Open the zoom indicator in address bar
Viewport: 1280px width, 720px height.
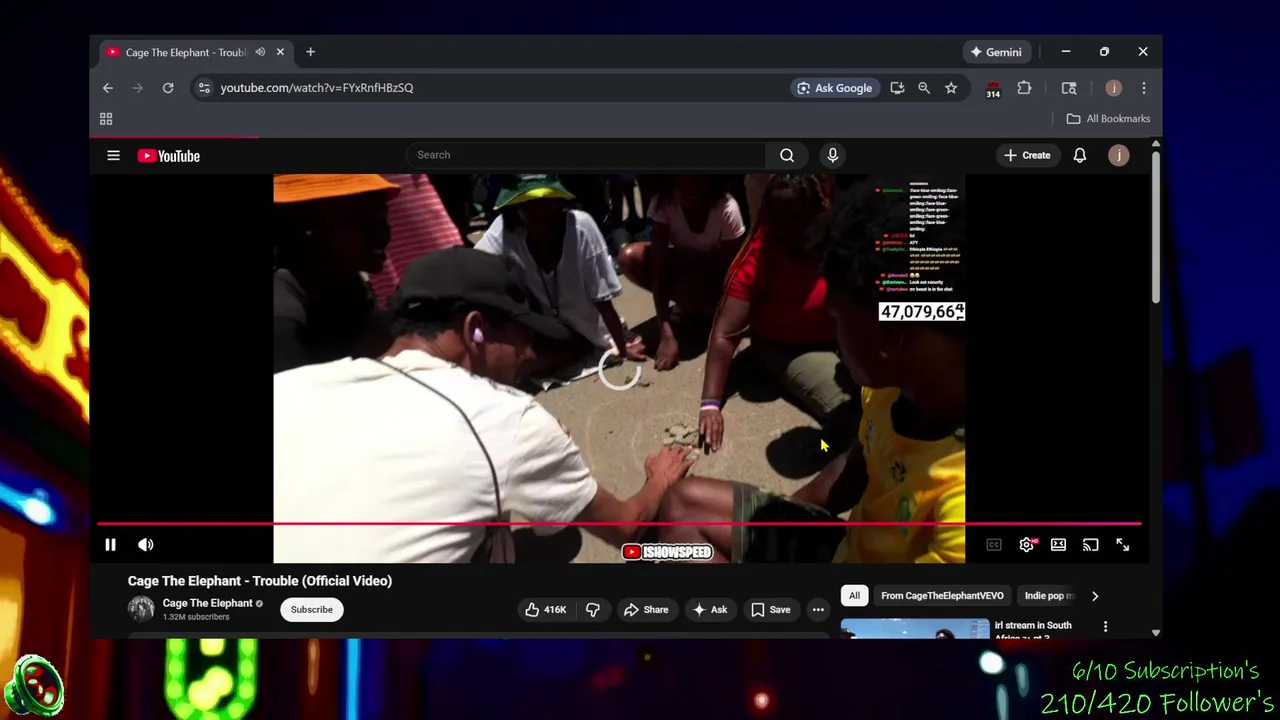click(924, 88)
